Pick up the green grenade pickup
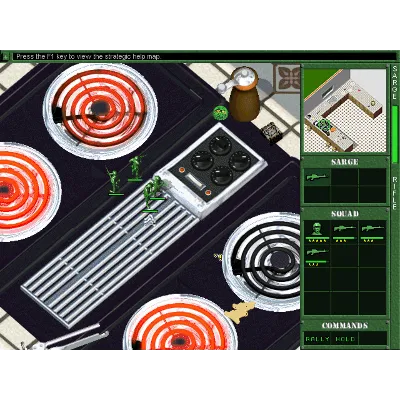The height and width of the screenshot is (400, 400). 221,113
